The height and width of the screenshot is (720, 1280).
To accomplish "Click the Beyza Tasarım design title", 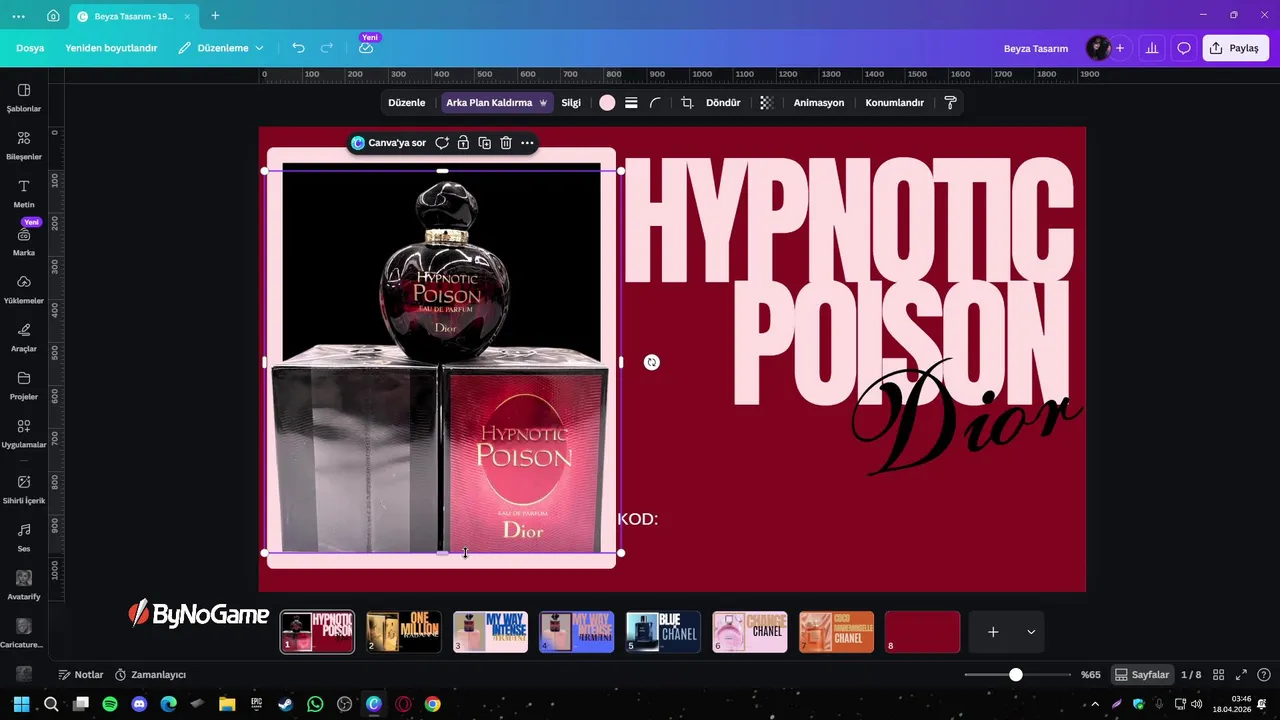I will coord(1036,48).
